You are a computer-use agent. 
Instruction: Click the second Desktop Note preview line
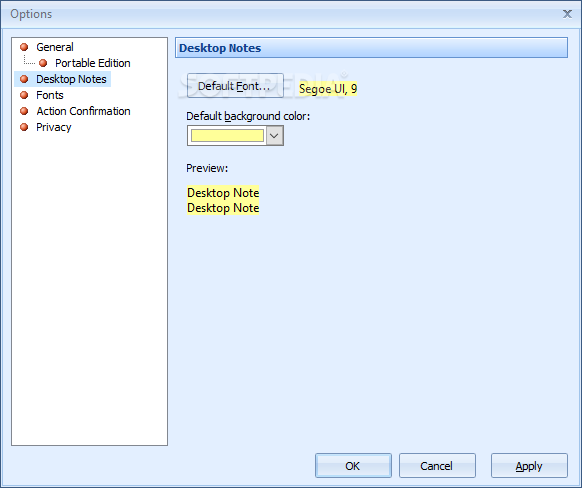pos(223,208)
